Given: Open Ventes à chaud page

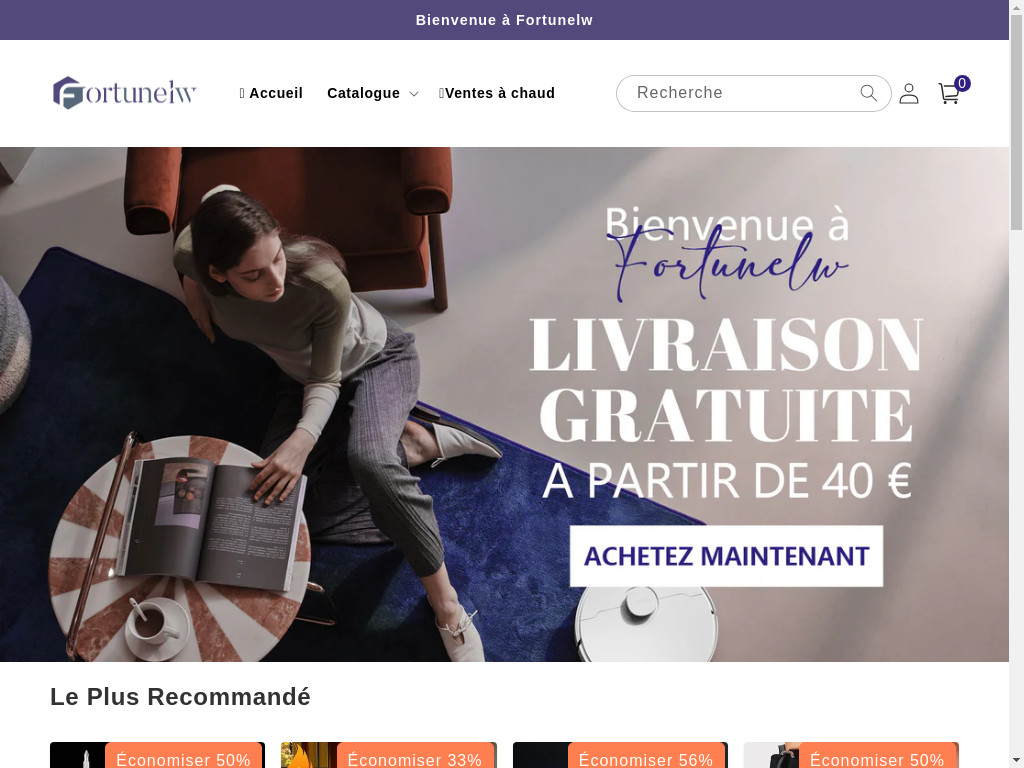Looking at the screenshot, I should [500, 93].
